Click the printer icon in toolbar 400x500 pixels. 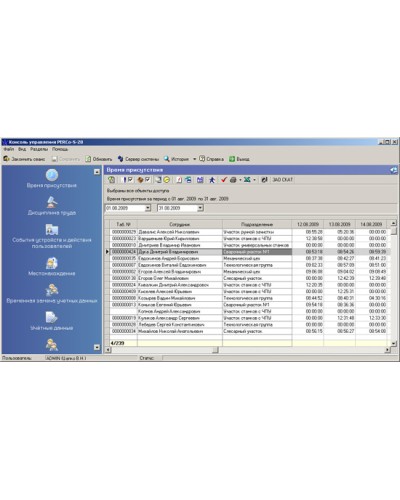pyautogui.click(x=233, y=180)
